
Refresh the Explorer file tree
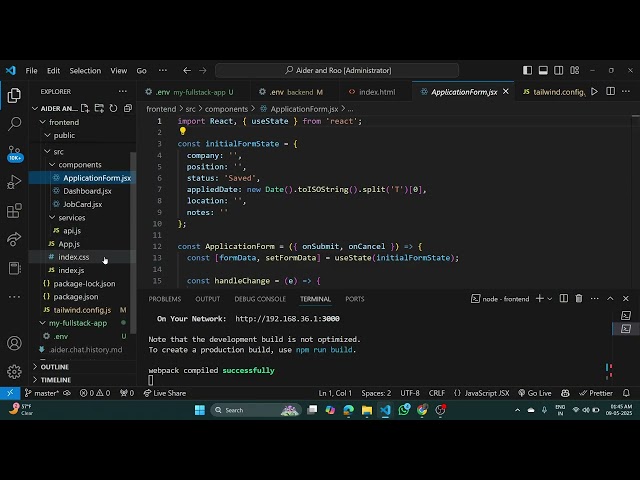113,108
